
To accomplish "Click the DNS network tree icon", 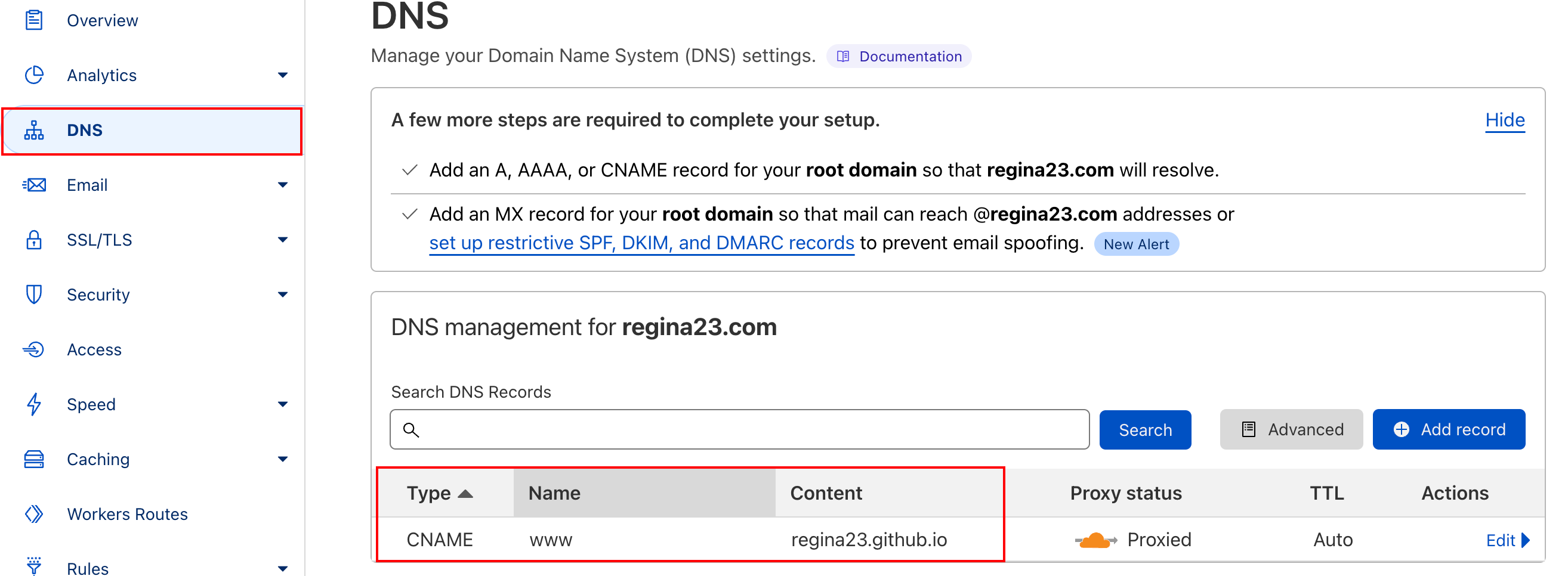I will pyautogui.click(x=34, y=130).
